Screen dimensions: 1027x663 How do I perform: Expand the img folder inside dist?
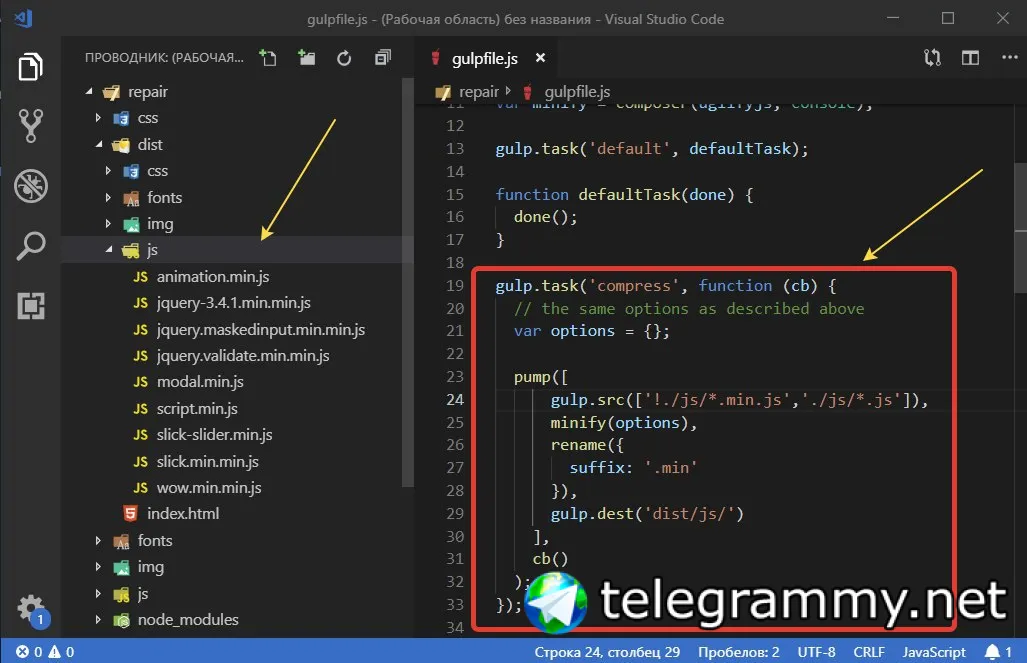pos(108,223)
